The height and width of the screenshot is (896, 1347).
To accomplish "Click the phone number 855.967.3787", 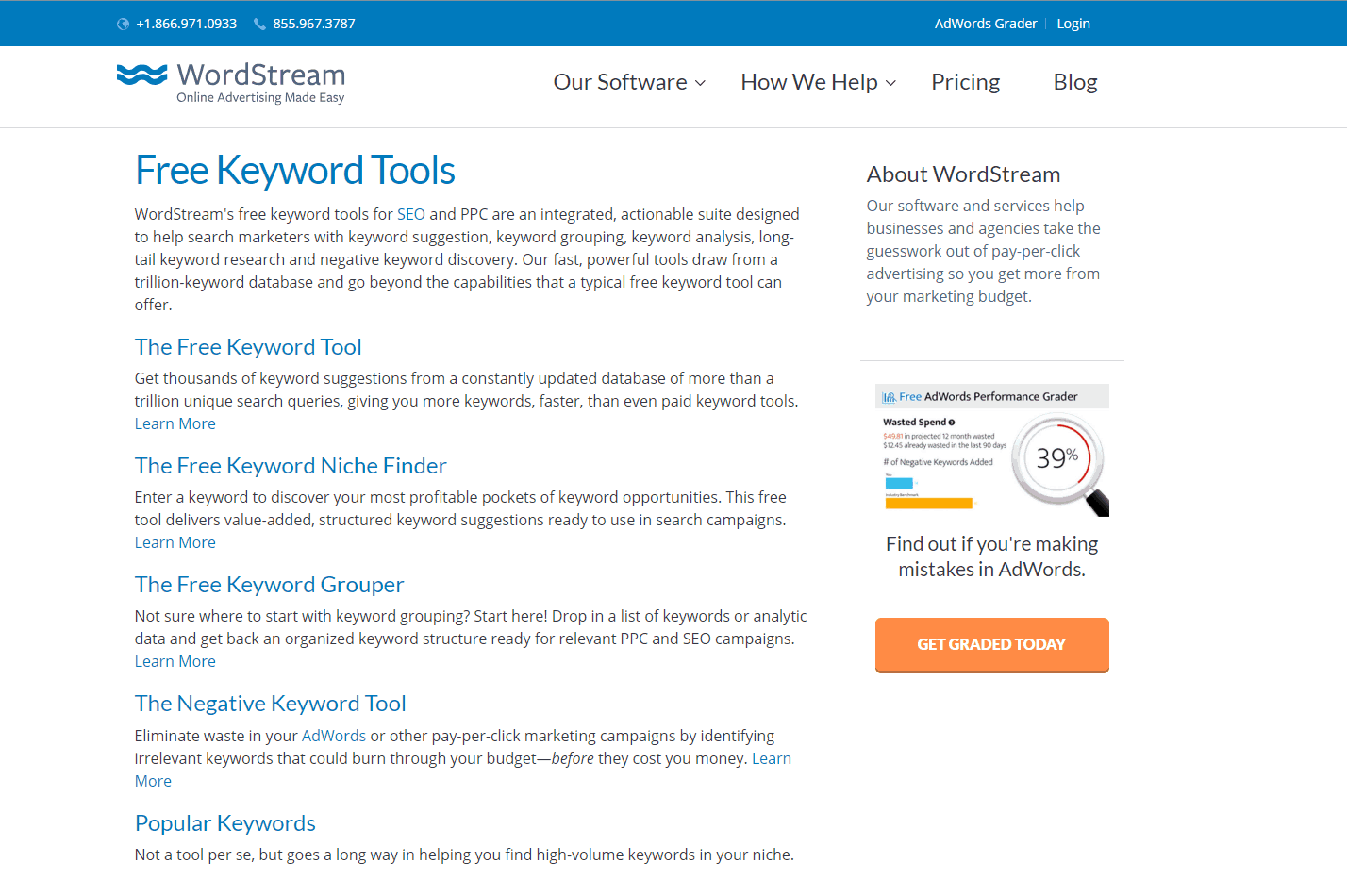I will coord(314,24).
